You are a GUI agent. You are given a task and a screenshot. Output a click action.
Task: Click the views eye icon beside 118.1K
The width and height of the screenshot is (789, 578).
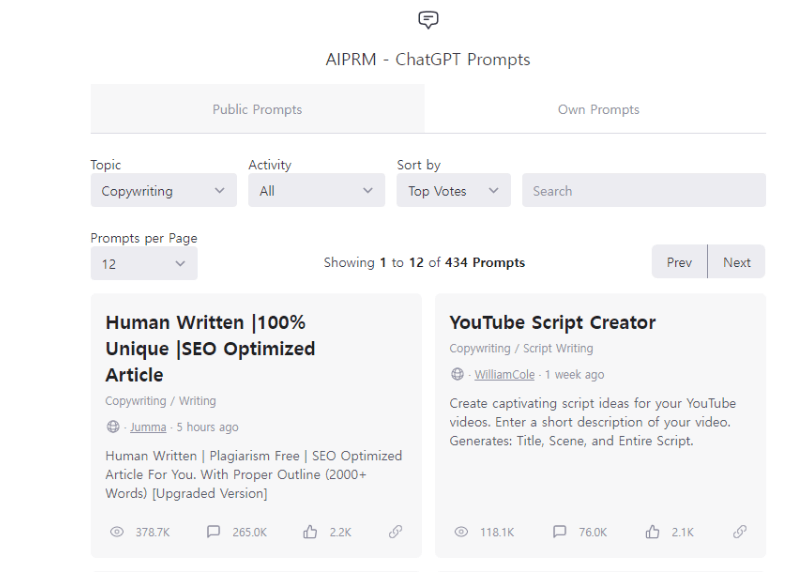click(461, 532)
